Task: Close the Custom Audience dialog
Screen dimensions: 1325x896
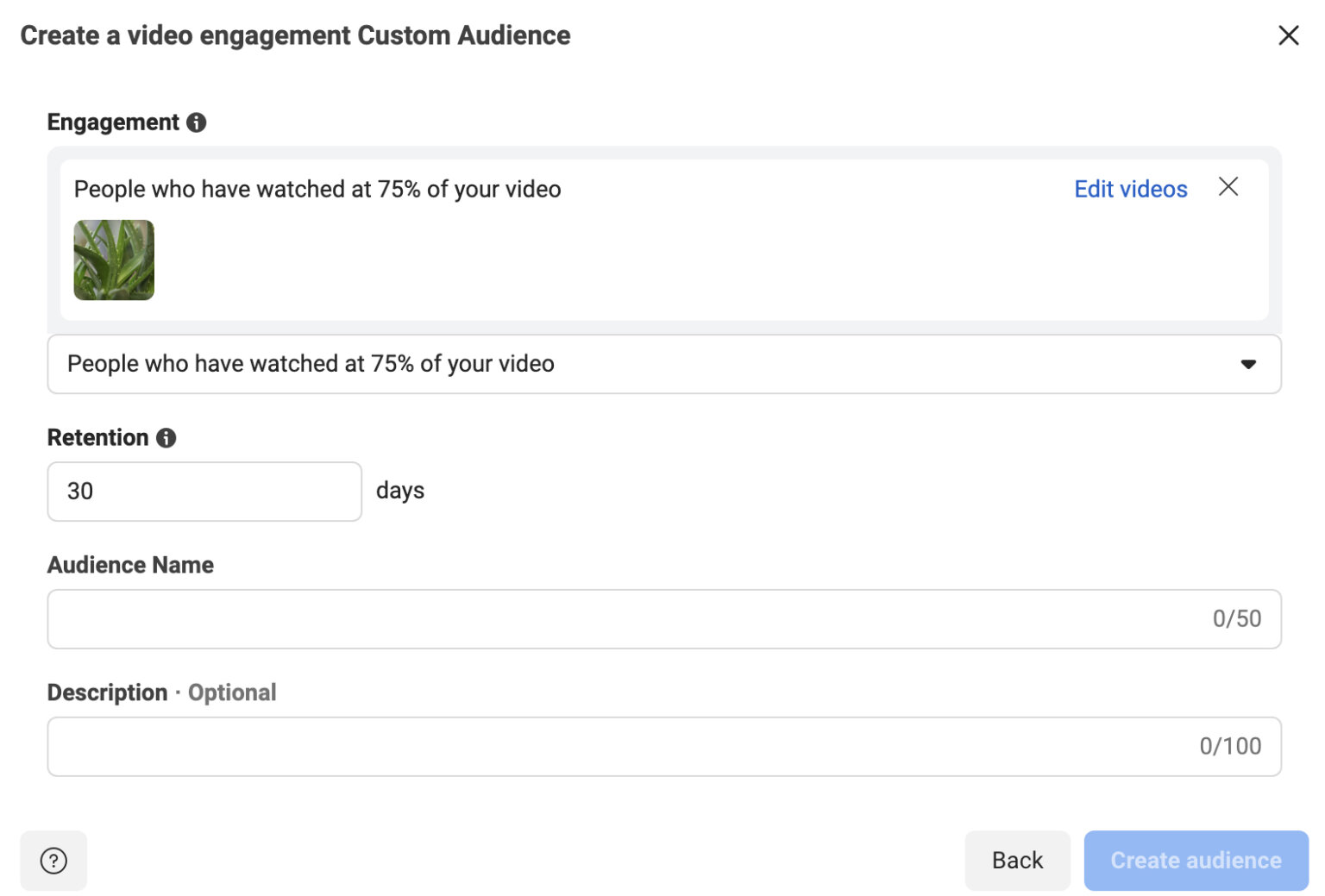Action: coord(1288,35)
